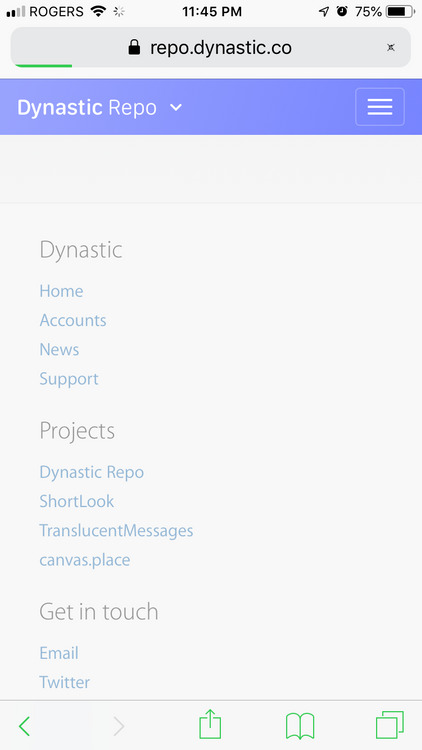The image size is (422, 750).
Task: Open the hamburger navigation menu
Action: pos(380,107)
